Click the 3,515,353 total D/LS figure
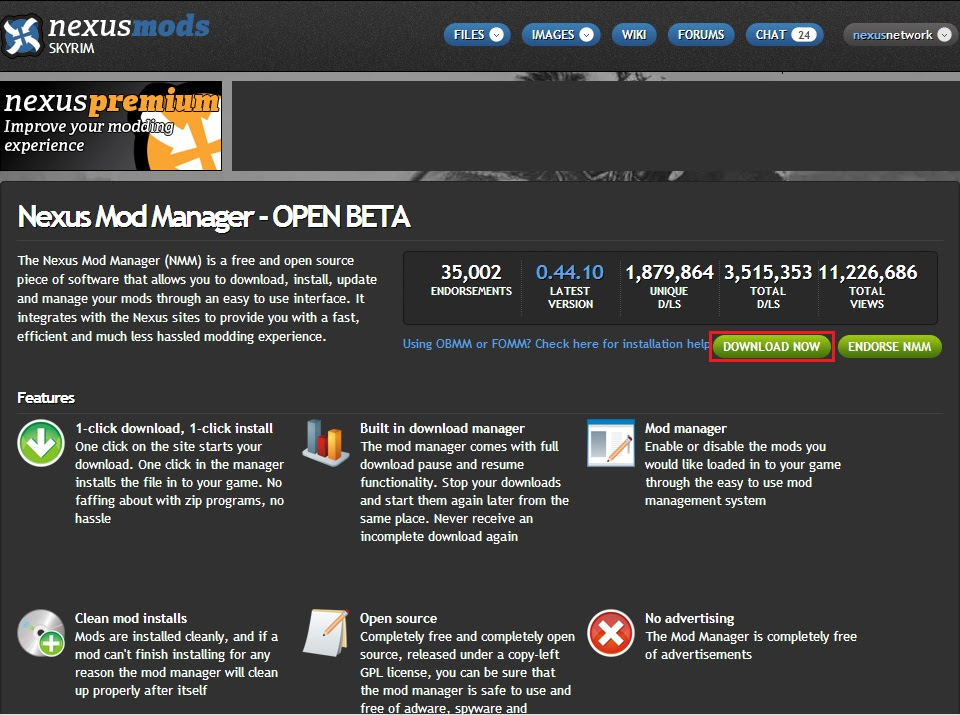 (768, 272)
